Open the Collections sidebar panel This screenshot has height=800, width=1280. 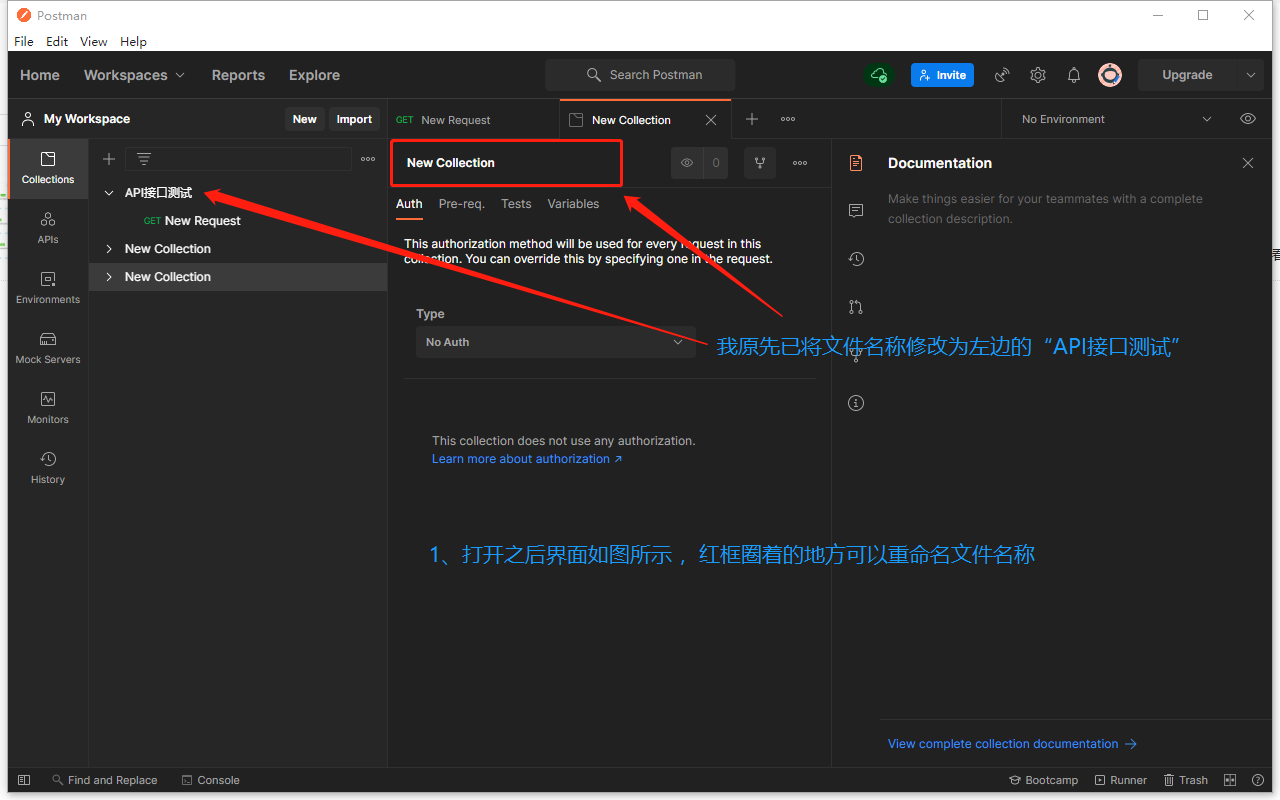coord(48,168)
